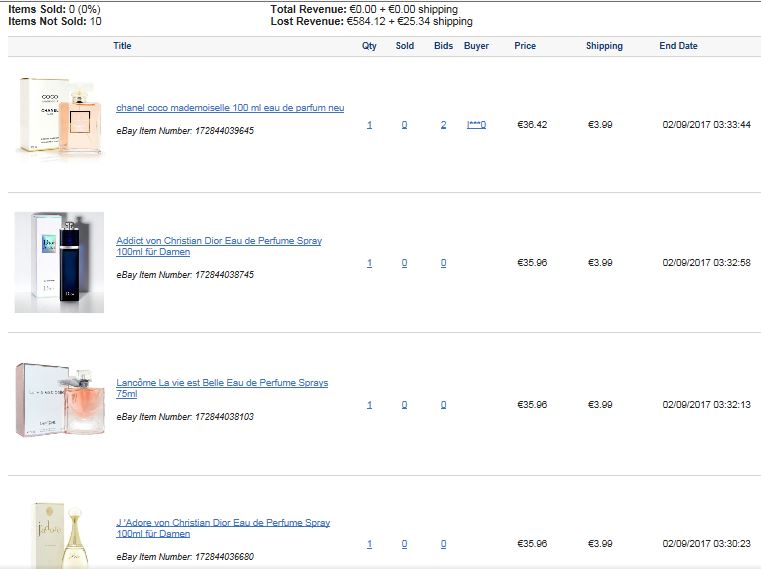Sort table by Title column header
The height and width of the screenshot is (569, 761).
coord(122,46)
